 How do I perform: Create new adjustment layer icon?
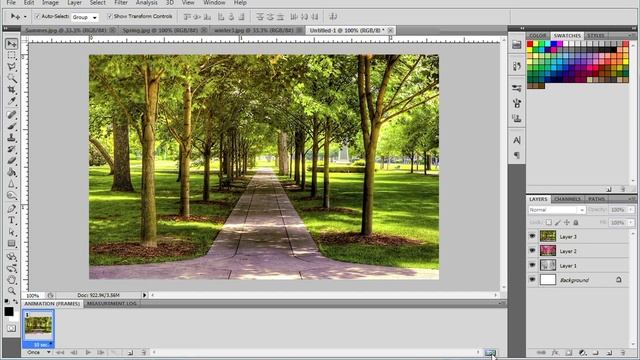[x=582, y=352]
